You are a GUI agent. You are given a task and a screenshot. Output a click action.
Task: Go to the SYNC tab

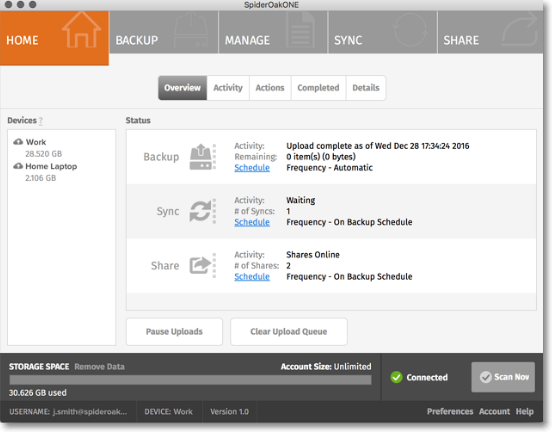383,32
